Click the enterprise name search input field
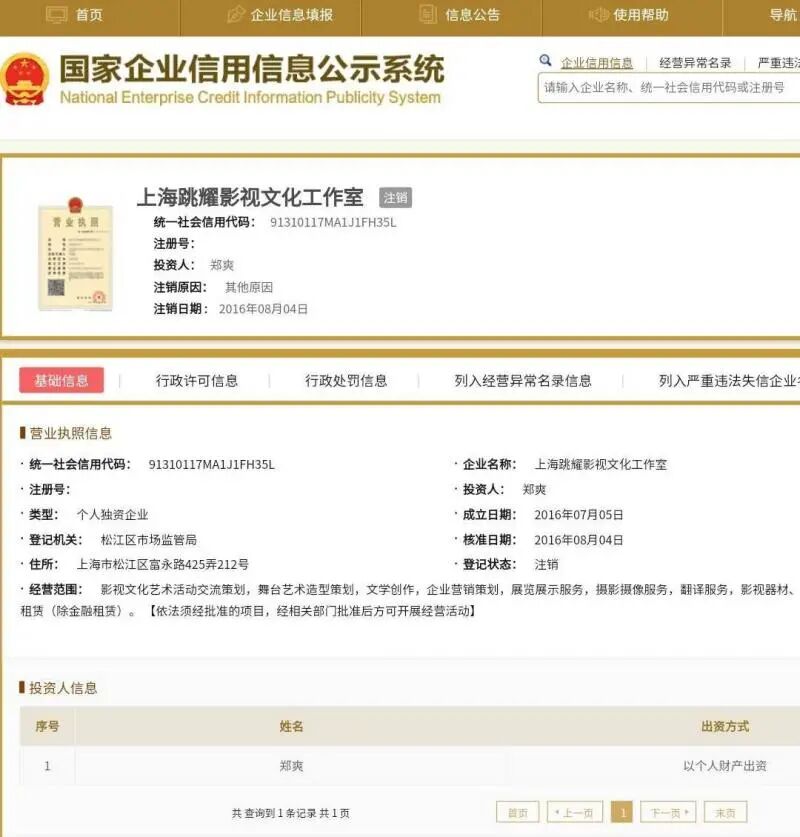The image size is (800, 837). click(669, 88)
